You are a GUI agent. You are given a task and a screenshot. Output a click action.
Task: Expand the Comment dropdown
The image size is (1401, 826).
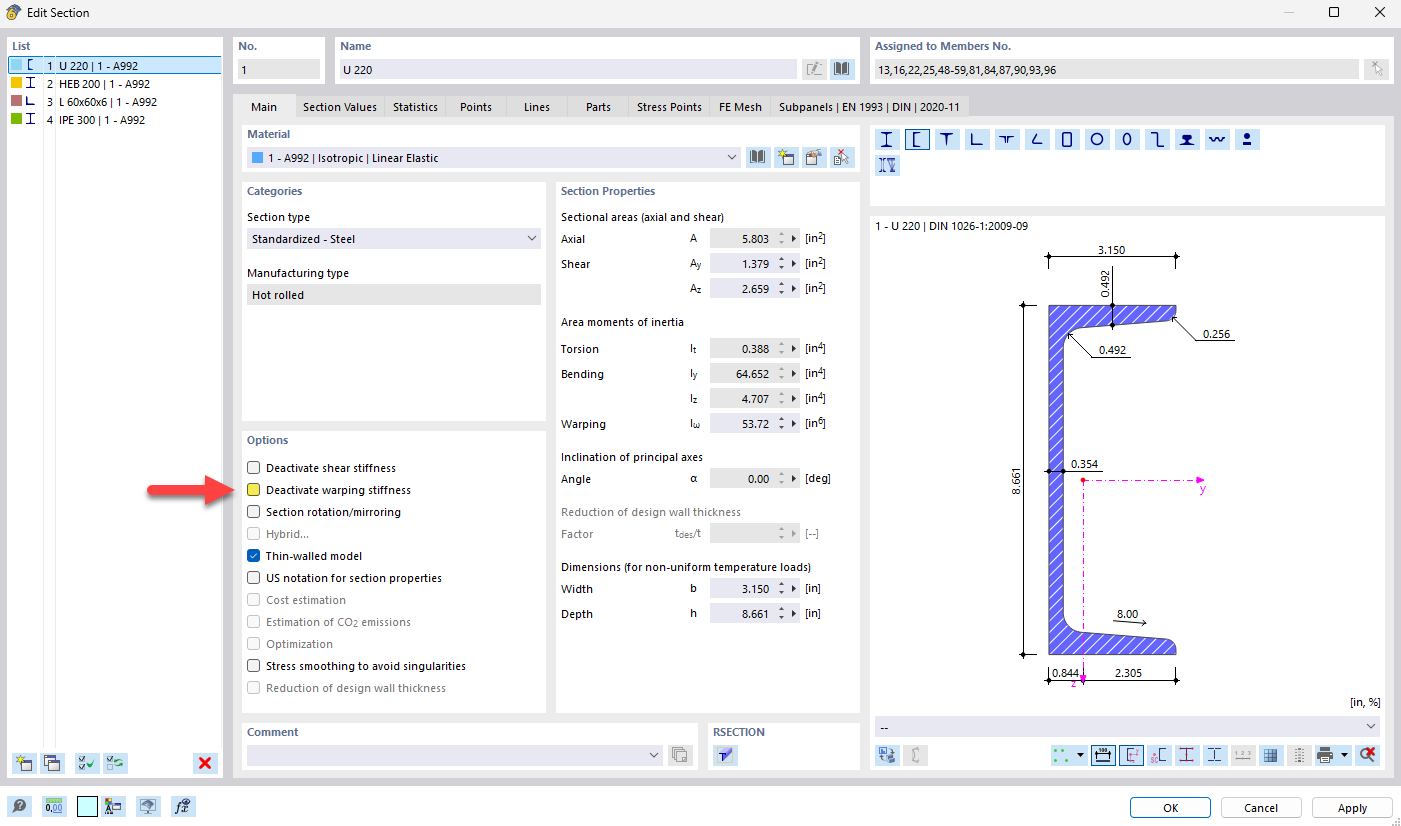(655, 755)
